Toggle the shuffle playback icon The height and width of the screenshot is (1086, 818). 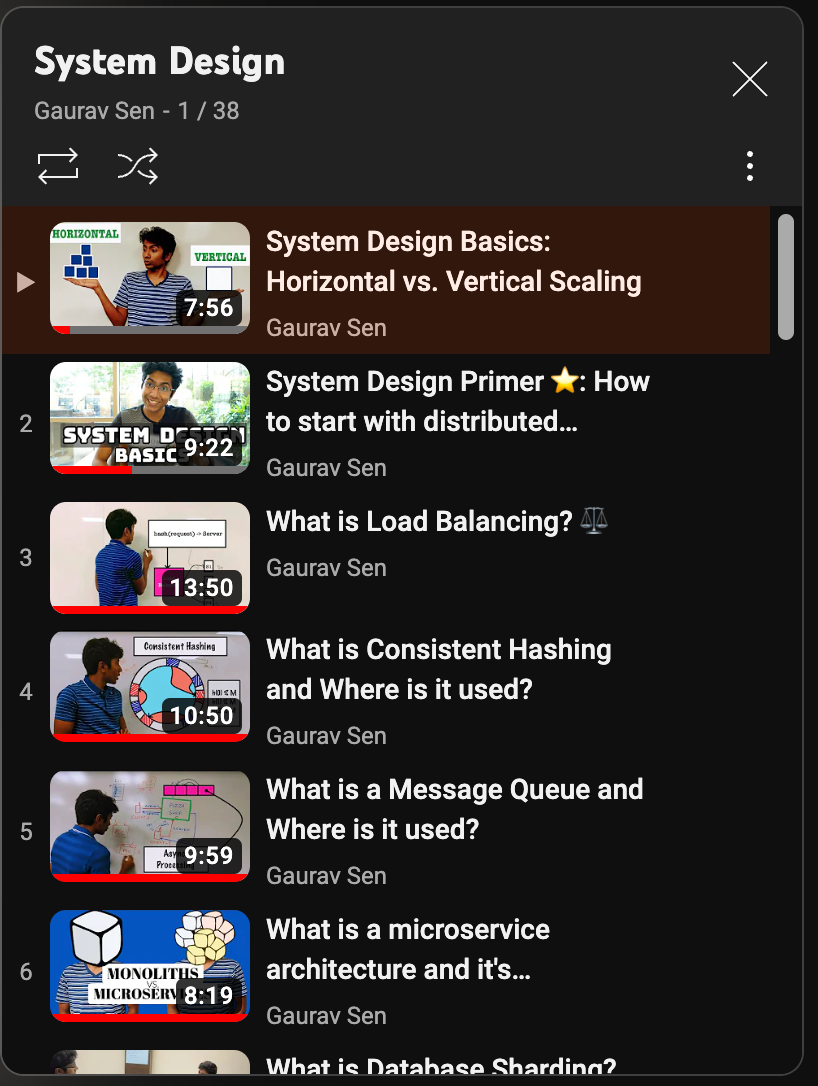click(137, 166)
